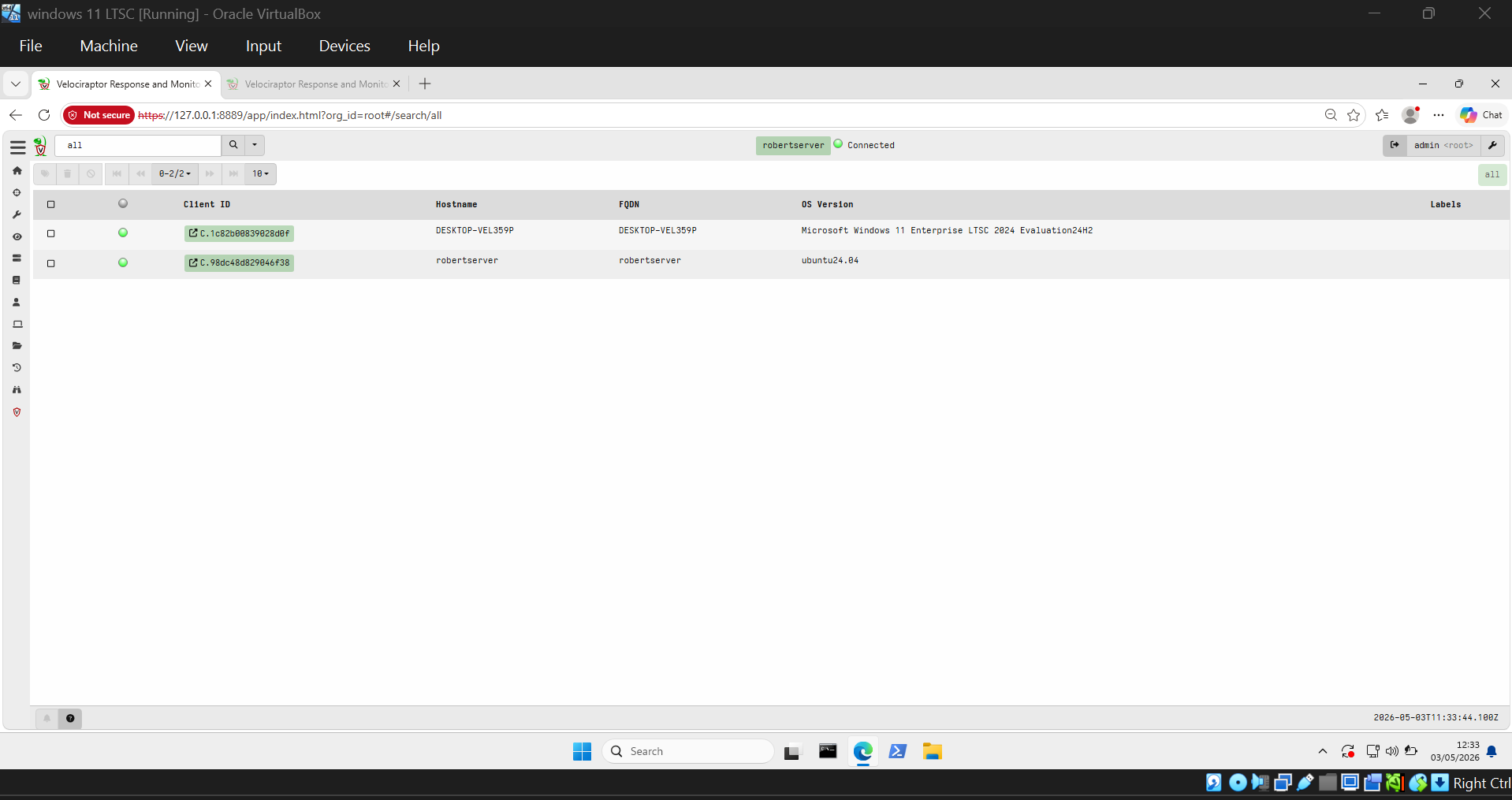Open the person icon in the sidebar
1512x800 pixels.
[17, 302]
